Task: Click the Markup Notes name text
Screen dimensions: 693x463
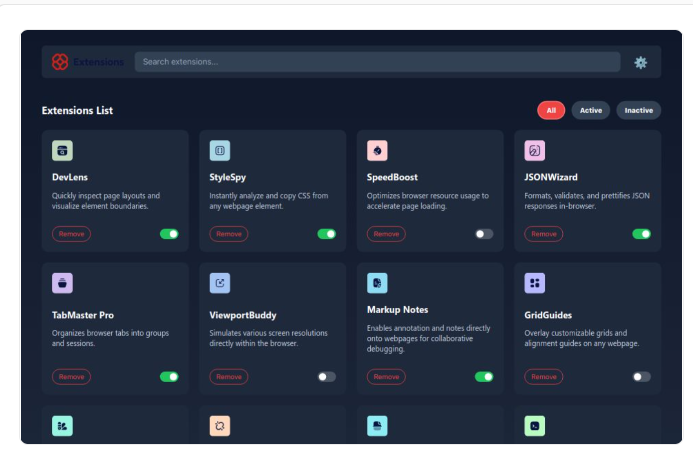Action: point(397,310)
